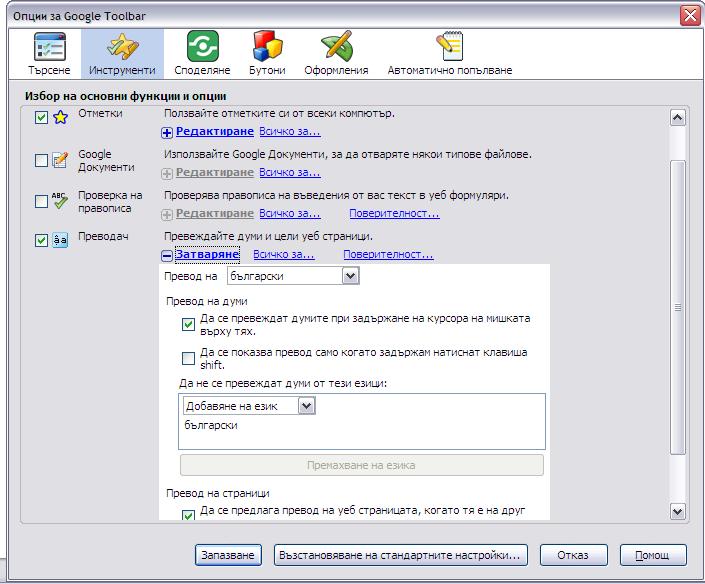The height and width of the screenshot is (584, 705).
Task: Select the Споделяне share icon
Action: tap(202, 46)
